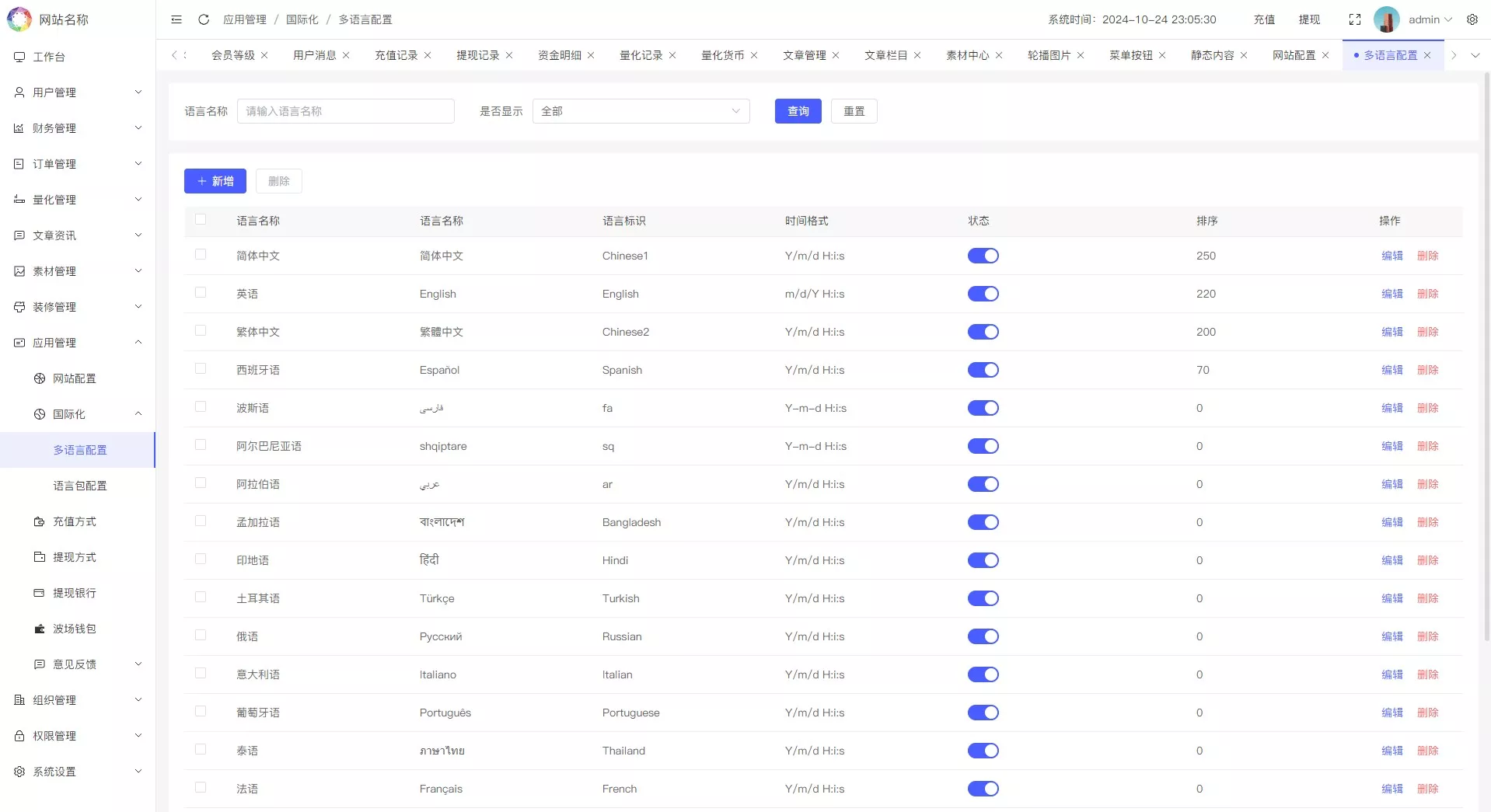This screenshot has width=1491, height=812.
Task: Click the 语言名称 input field
Action: tap(345, 111)
